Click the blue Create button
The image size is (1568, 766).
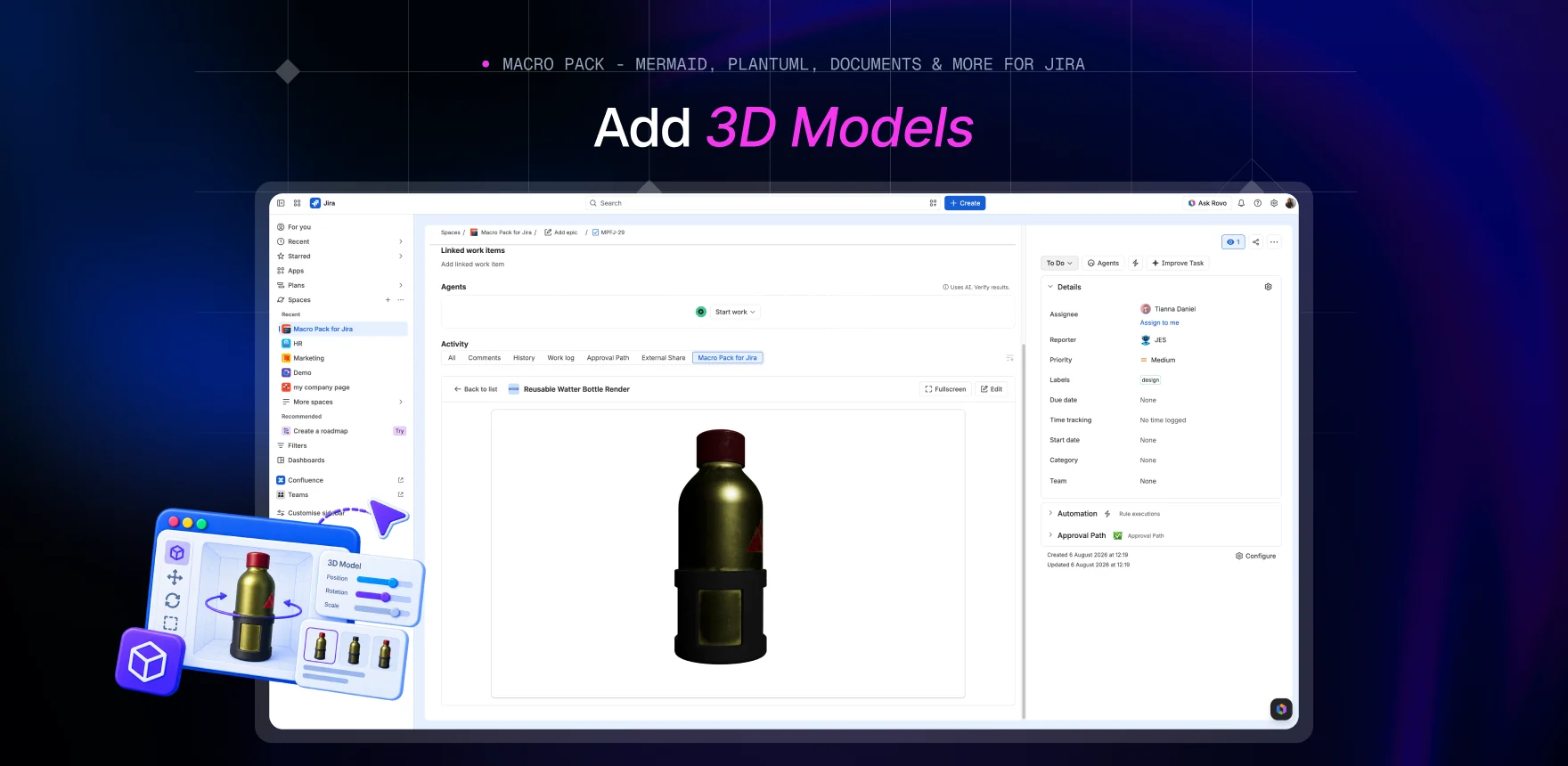(965, 203)
